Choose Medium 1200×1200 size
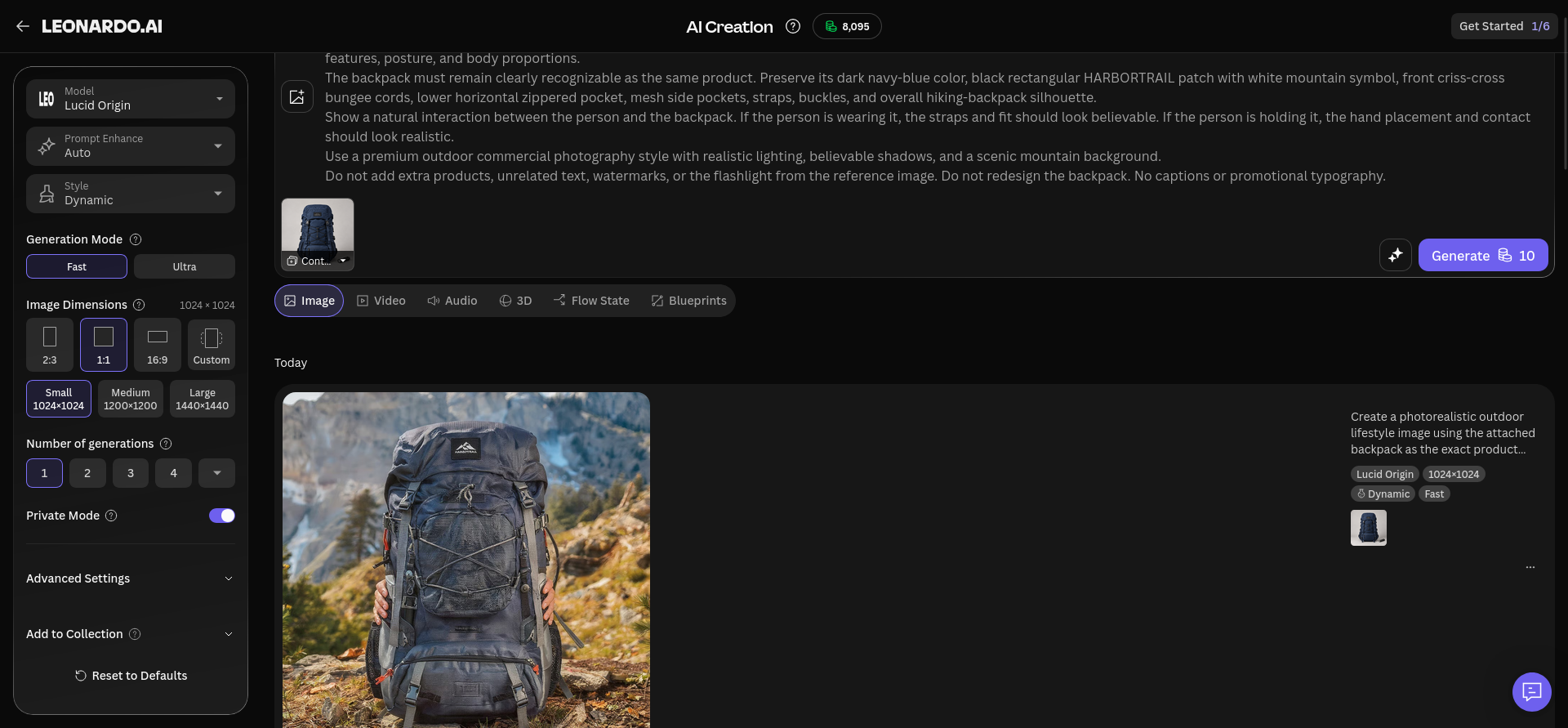 tap(131, 399)
